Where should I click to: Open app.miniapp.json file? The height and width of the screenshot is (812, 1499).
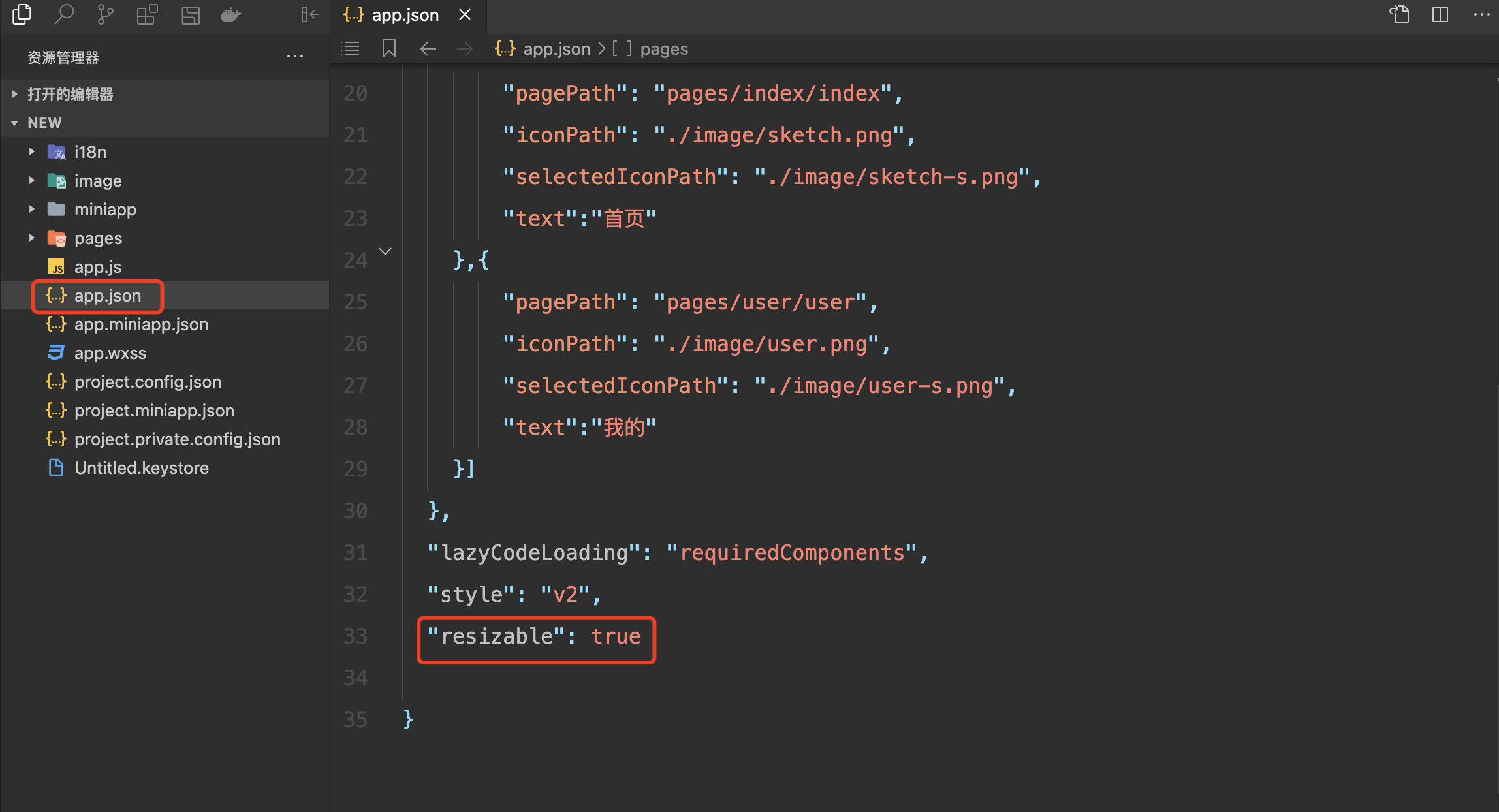tap(165, 324)
